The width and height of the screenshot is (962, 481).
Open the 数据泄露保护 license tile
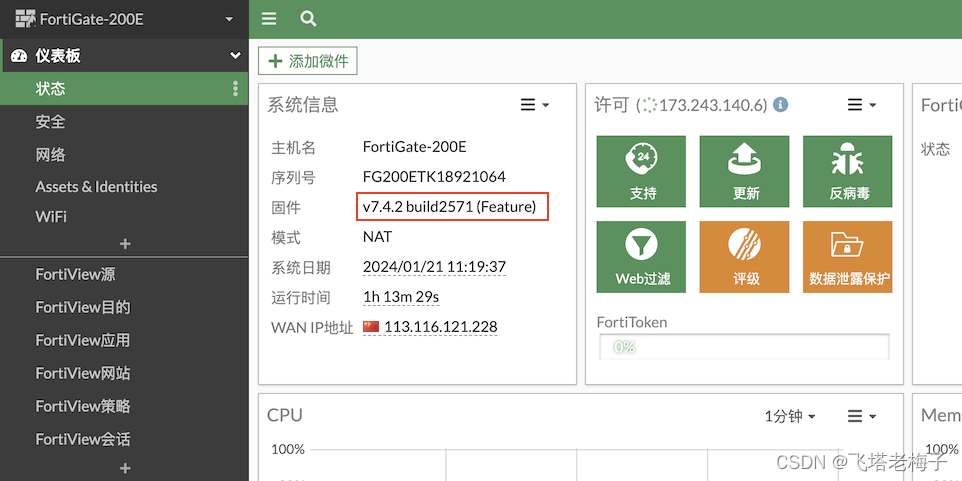tap(847, 257)
